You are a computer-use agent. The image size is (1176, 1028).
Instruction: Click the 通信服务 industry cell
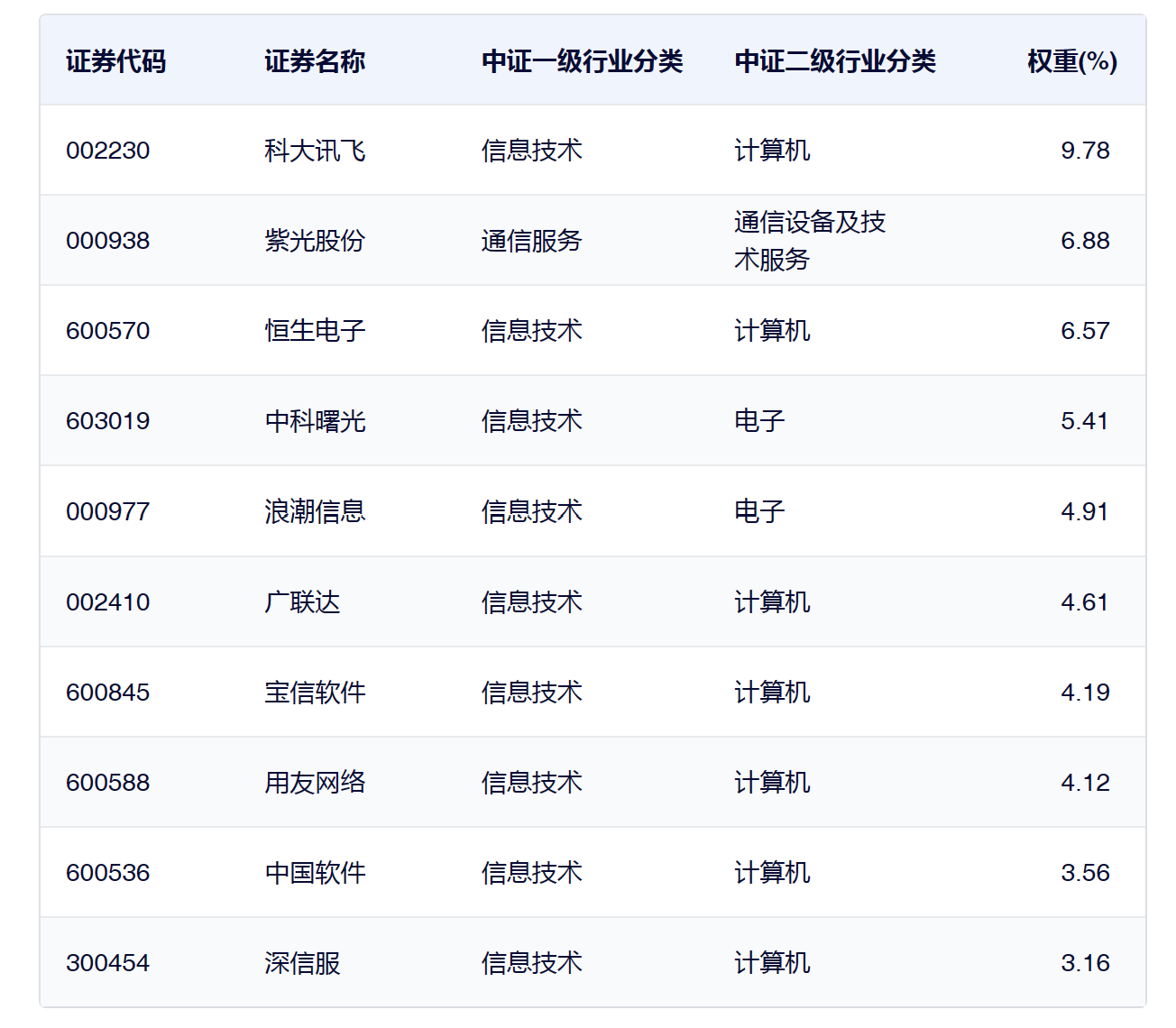(x=531, y=241)
